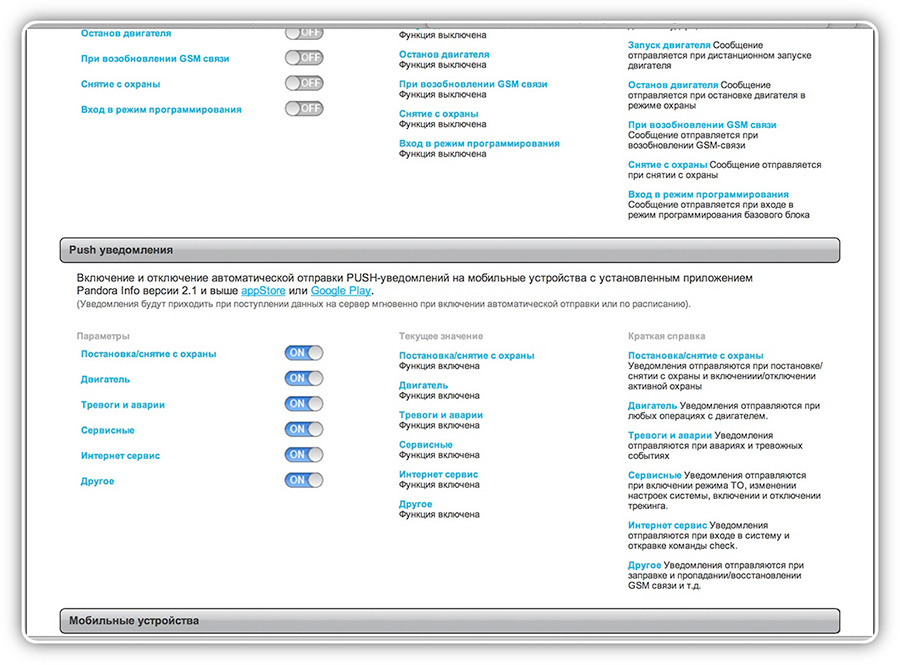Click Постановка/снятие с охраны parameter label
This screenshot has height=665, width=900.
coord(149,354)
